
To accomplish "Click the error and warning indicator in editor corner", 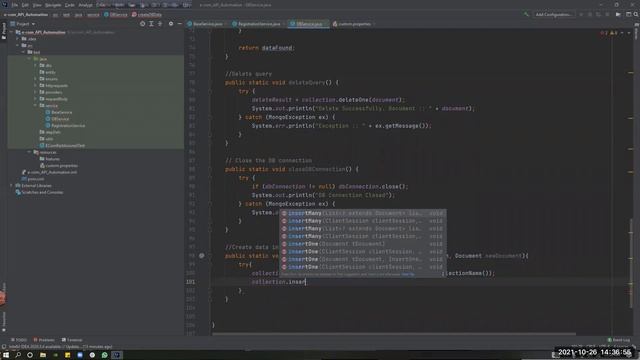I will (x=609, y=33).
